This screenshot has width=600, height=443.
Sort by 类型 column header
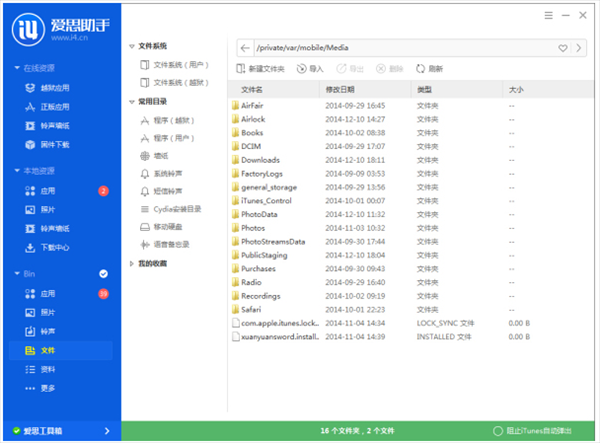pos(457,90)
